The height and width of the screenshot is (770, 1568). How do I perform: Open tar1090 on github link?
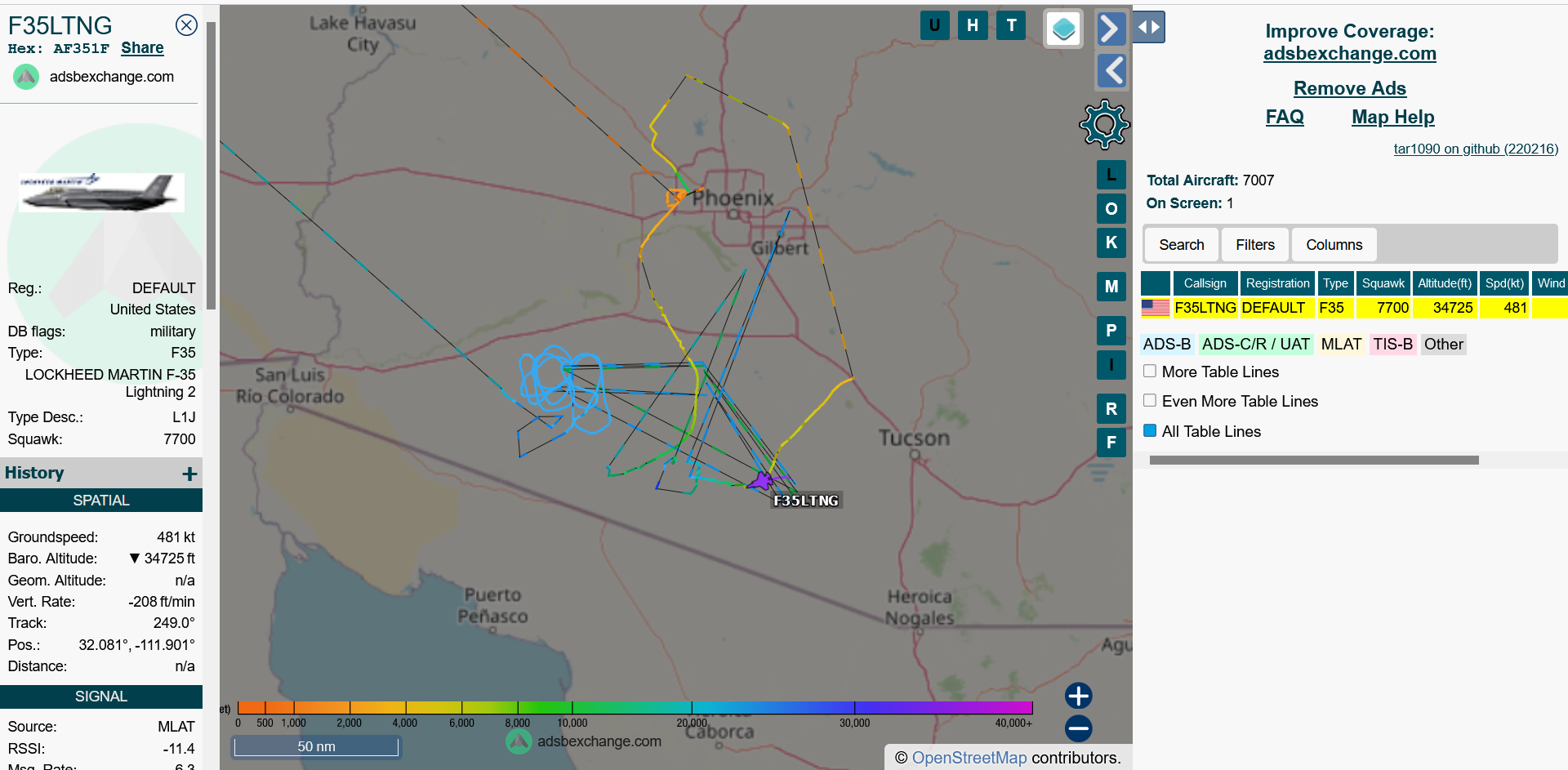click(1475, 149)
